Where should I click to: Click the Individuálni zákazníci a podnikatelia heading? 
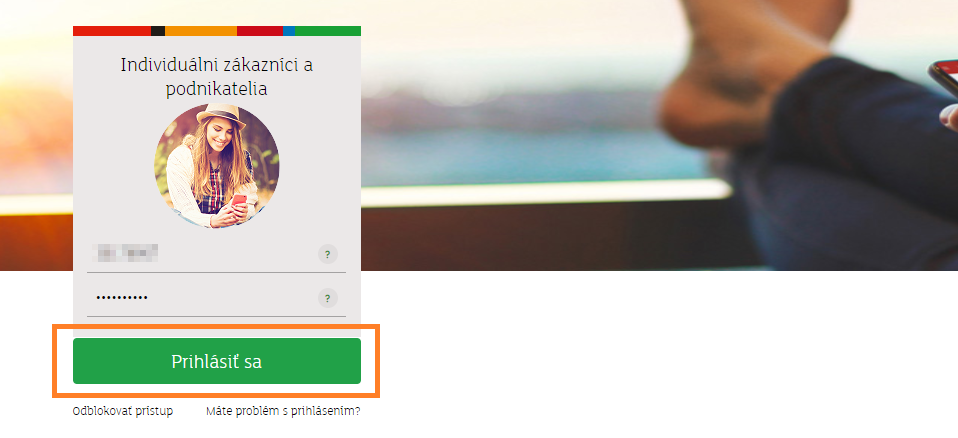[217, 76]
